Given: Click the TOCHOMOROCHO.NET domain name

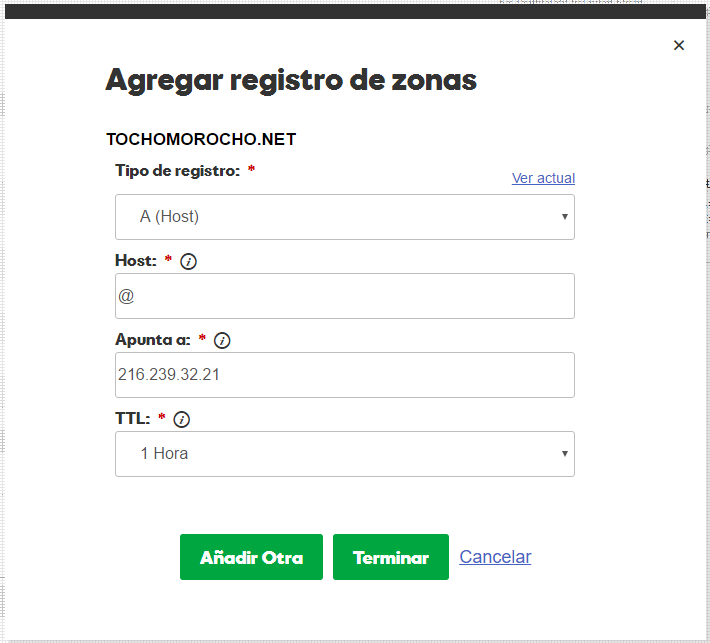Looking at the screenshot, I should pos(201,140).
